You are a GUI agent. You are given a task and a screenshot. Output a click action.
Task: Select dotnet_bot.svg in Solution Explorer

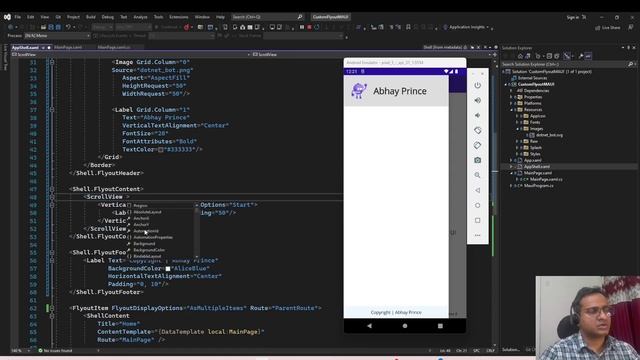click(x=549, y=135)
